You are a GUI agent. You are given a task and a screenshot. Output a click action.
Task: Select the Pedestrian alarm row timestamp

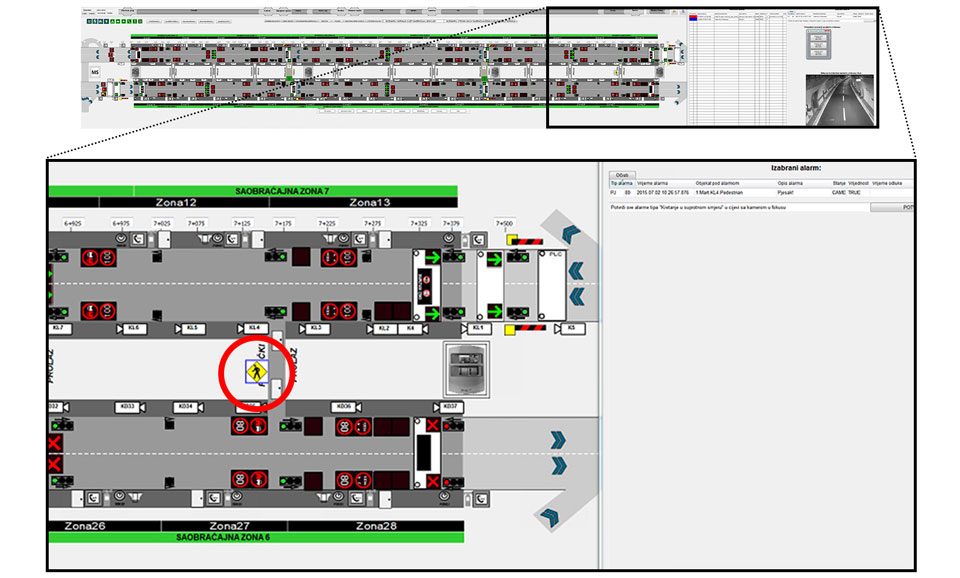tap(662, 193)
